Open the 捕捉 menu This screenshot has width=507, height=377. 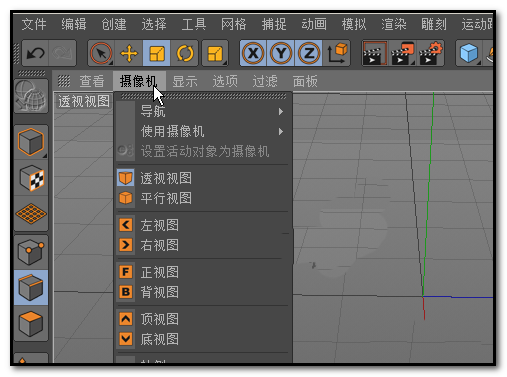(274, 24)
